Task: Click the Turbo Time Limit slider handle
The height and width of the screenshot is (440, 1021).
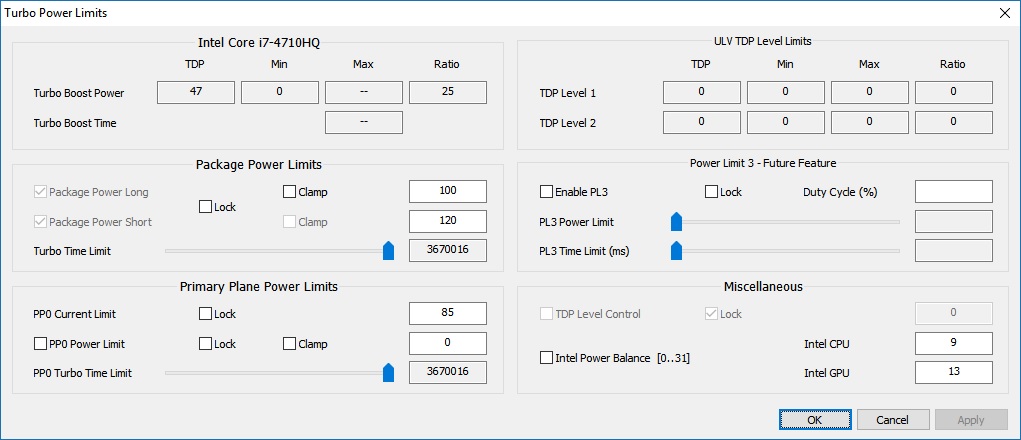Action: (388, 250)
